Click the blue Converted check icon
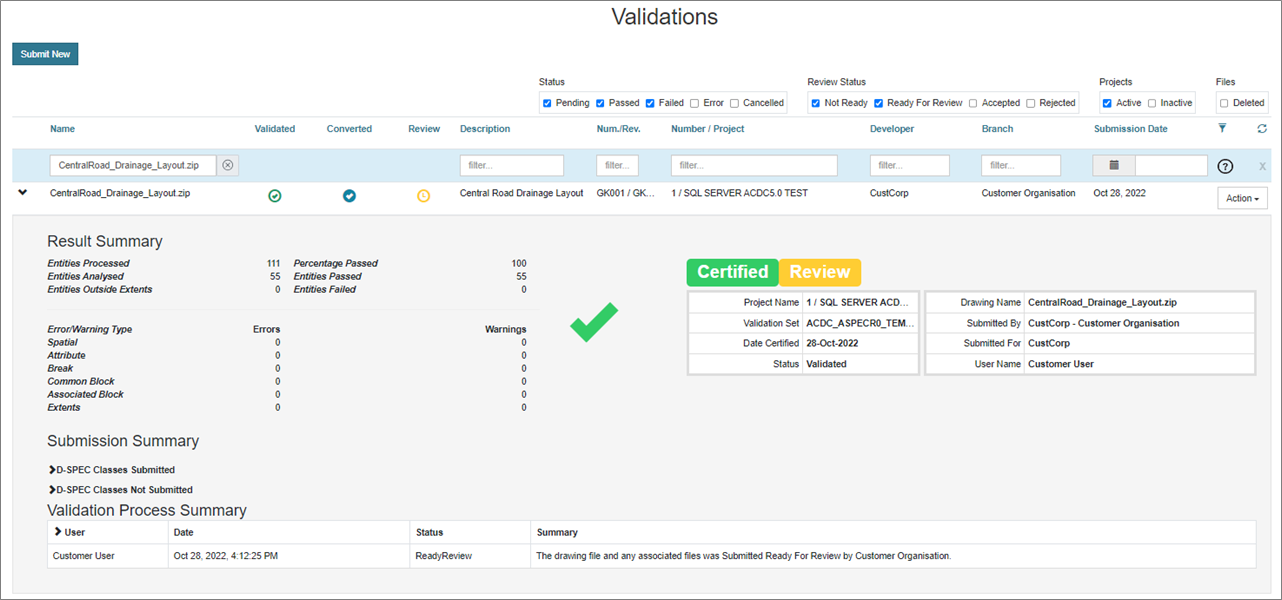The image size is (1282, 600). tap(349, 196)
